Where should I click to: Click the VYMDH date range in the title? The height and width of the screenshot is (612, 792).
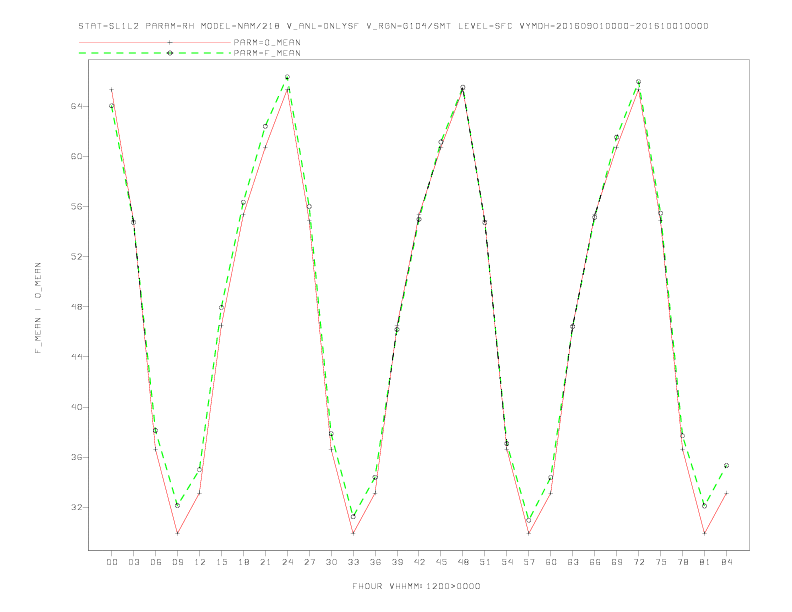point(614,26)
